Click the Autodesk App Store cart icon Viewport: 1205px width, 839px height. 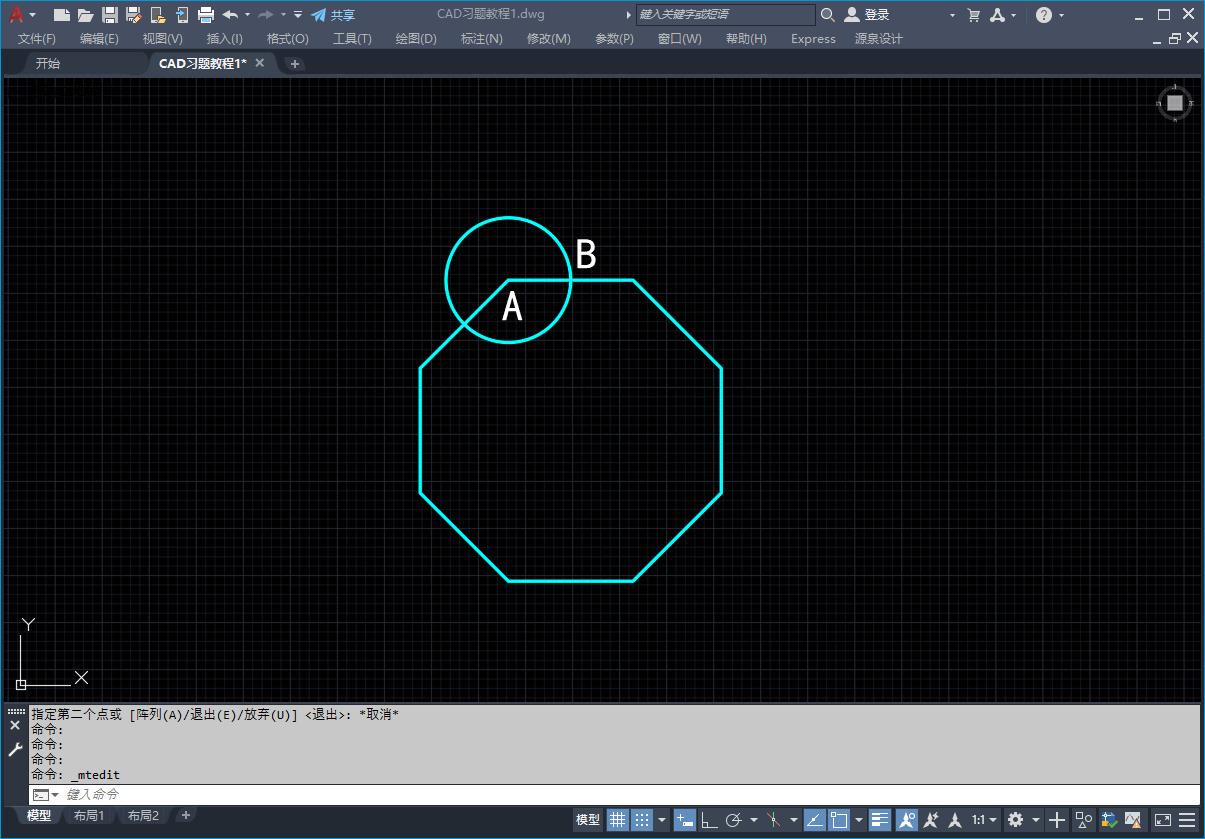(x=974, y=15)
